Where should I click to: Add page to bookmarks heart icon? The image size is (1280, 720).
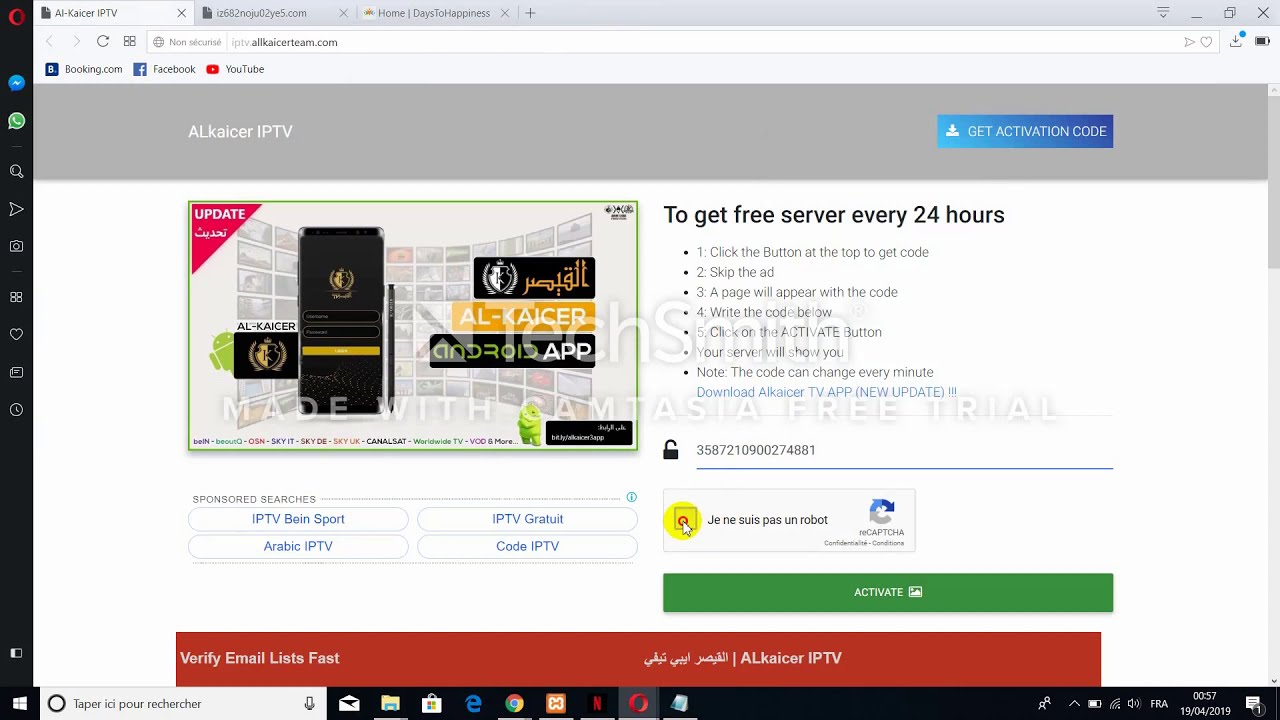pos(1206,42)
